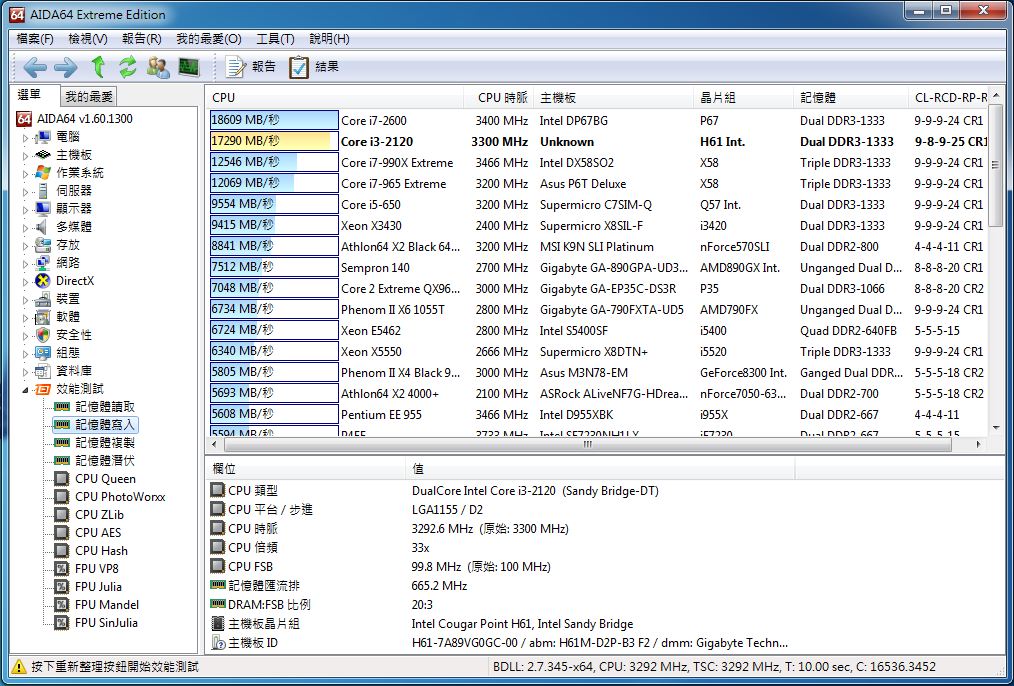Select the DirectX tree icon
This screenshot has height=686, width=1014.
pyautogui.click(x=43, y=281)
